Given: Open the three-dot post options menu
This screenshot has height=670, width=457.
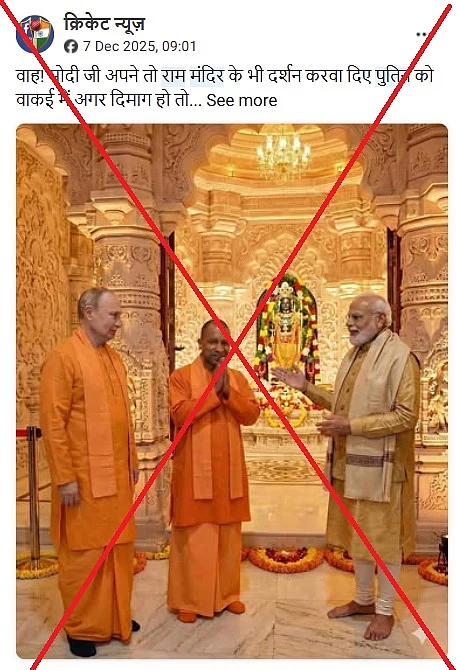Looking at the screenshot, I should pos(421,35).
